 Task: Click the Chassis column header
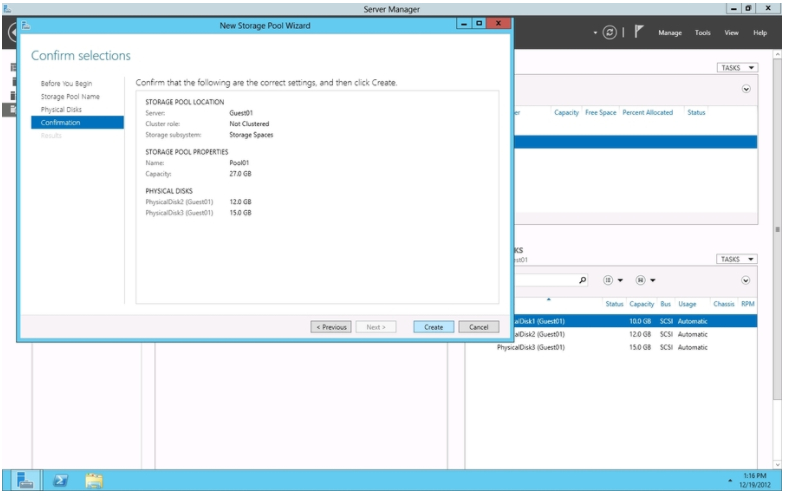(723, 304)
